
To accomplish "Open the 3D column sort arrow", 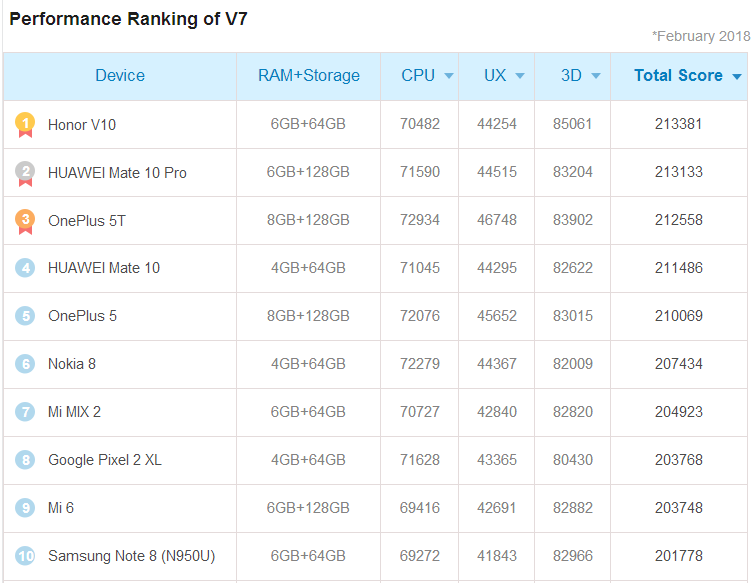I will coord(596,76).
